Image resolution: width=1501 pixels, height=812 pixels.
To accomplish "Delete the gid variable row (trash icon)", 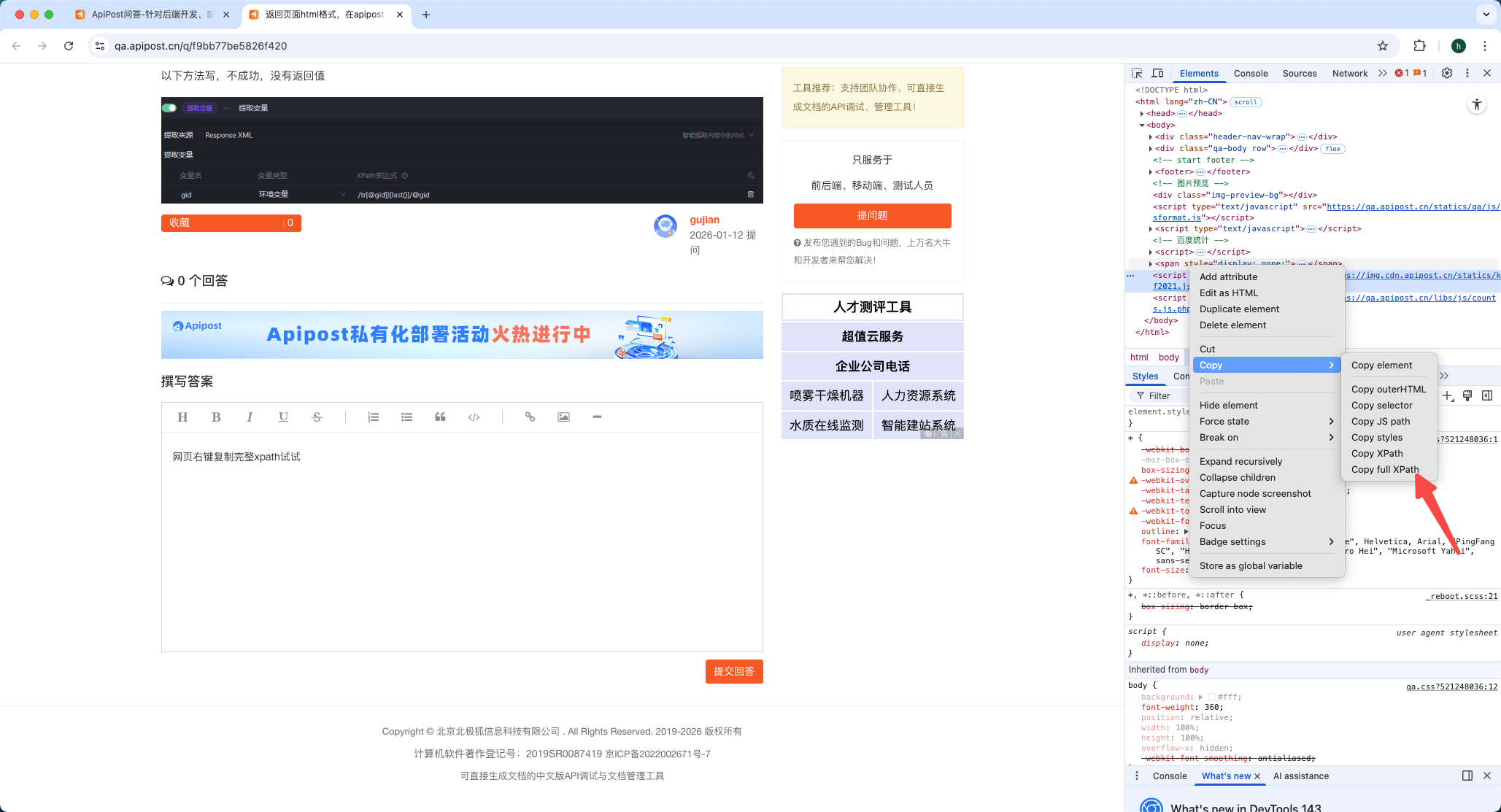I will (x=752, y=194).
